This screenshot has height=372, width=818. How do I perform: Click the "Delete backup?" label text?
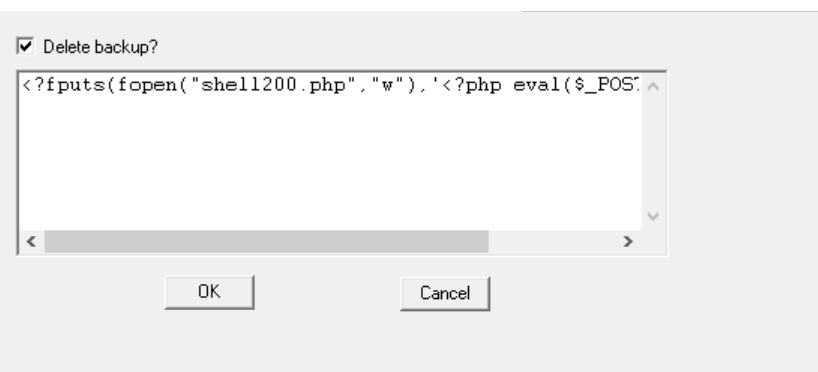[100, 47]
